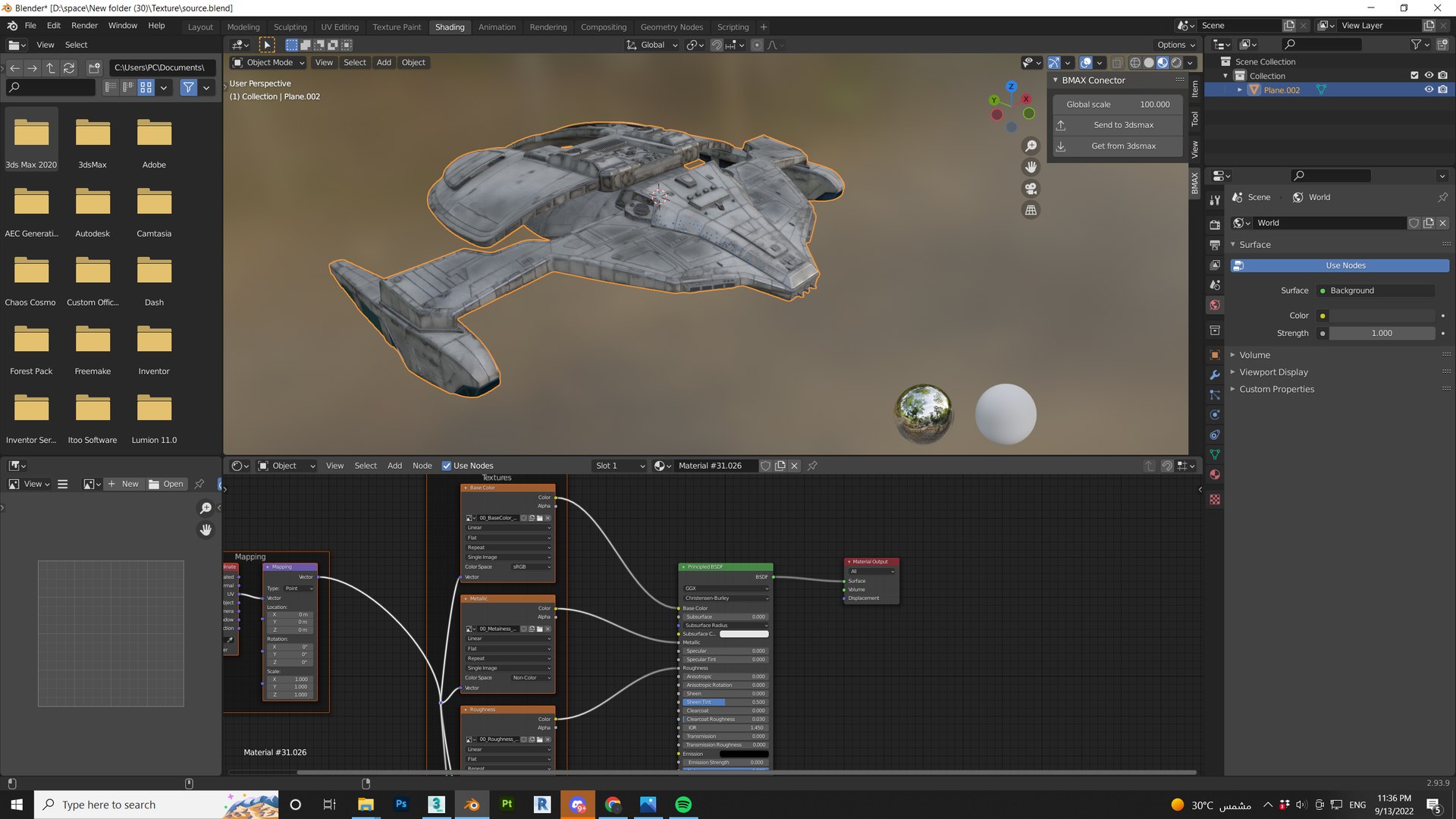Toggle viewport gizmos display button
1456x819 pixels.
coord(1054,63)
